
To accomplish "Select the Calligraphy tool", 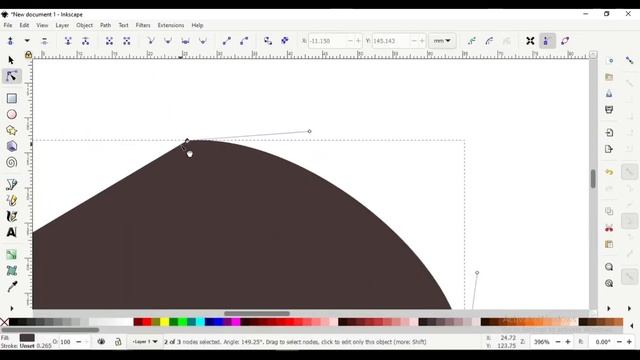I will [x=11, y=216].
